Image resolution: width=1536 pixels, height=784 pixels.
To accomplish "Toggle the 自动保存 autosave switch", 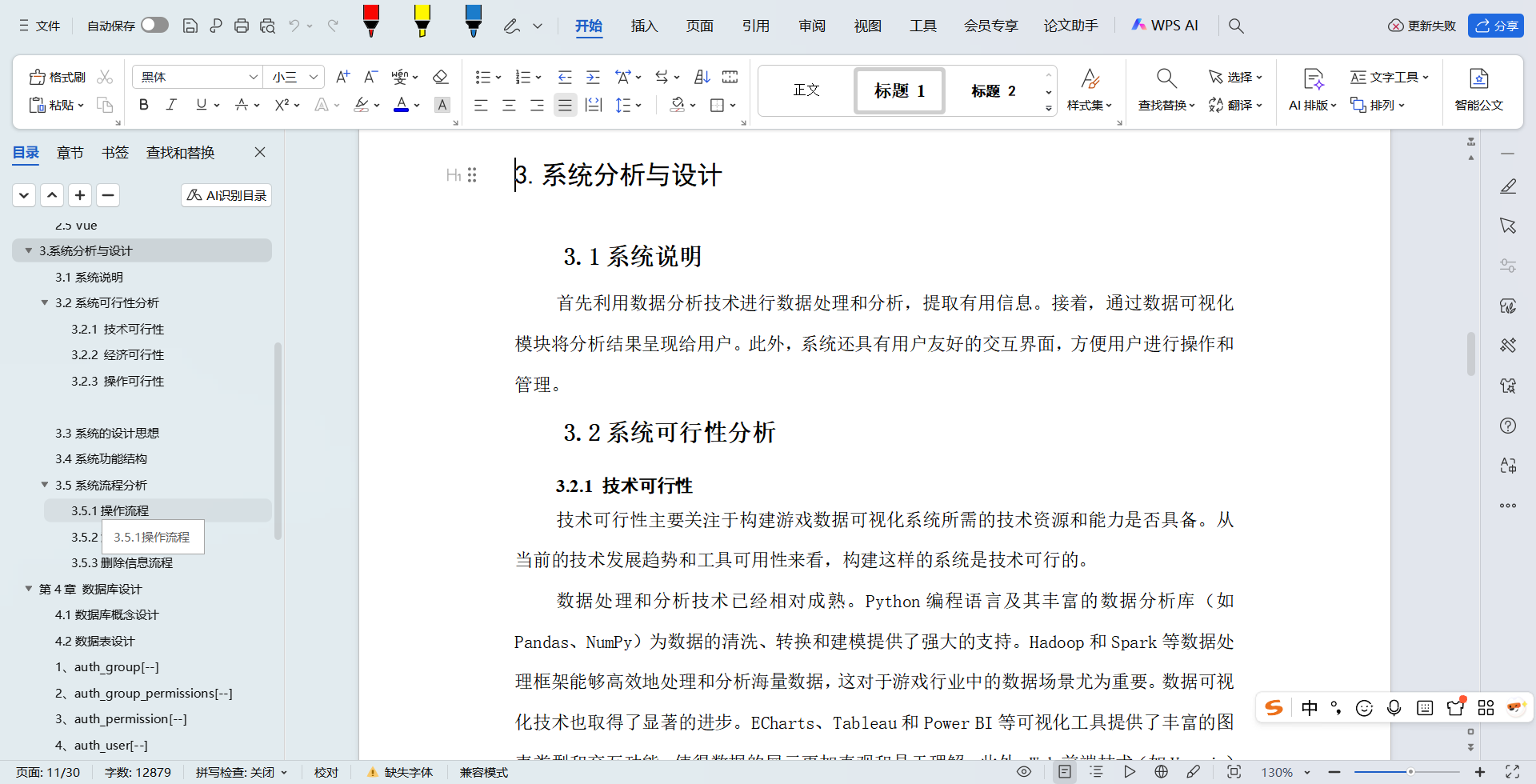I will [x=154, y=25].
